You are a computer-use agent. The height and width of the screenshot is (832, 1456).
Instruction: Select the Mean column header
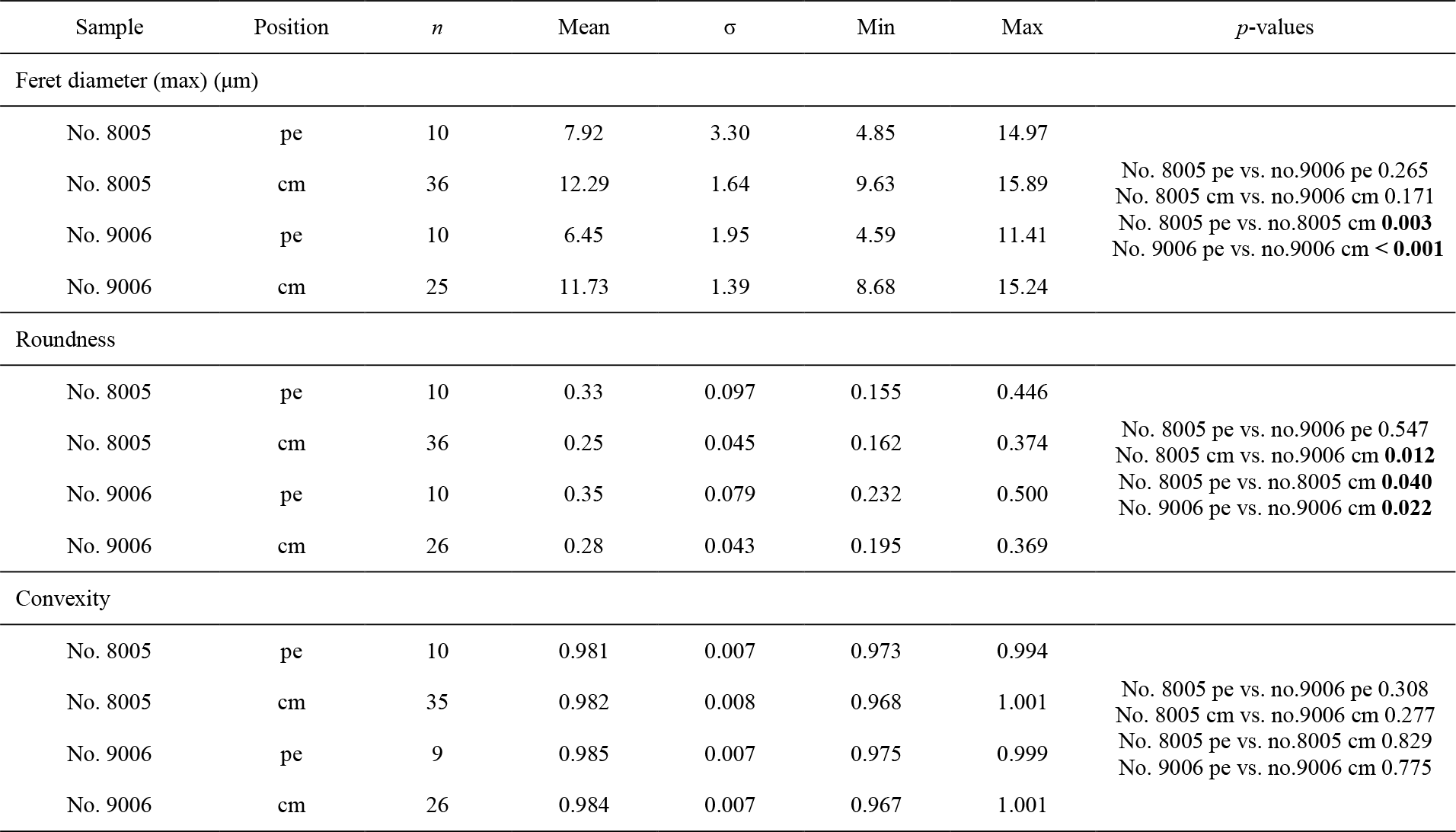click(583, 27)
